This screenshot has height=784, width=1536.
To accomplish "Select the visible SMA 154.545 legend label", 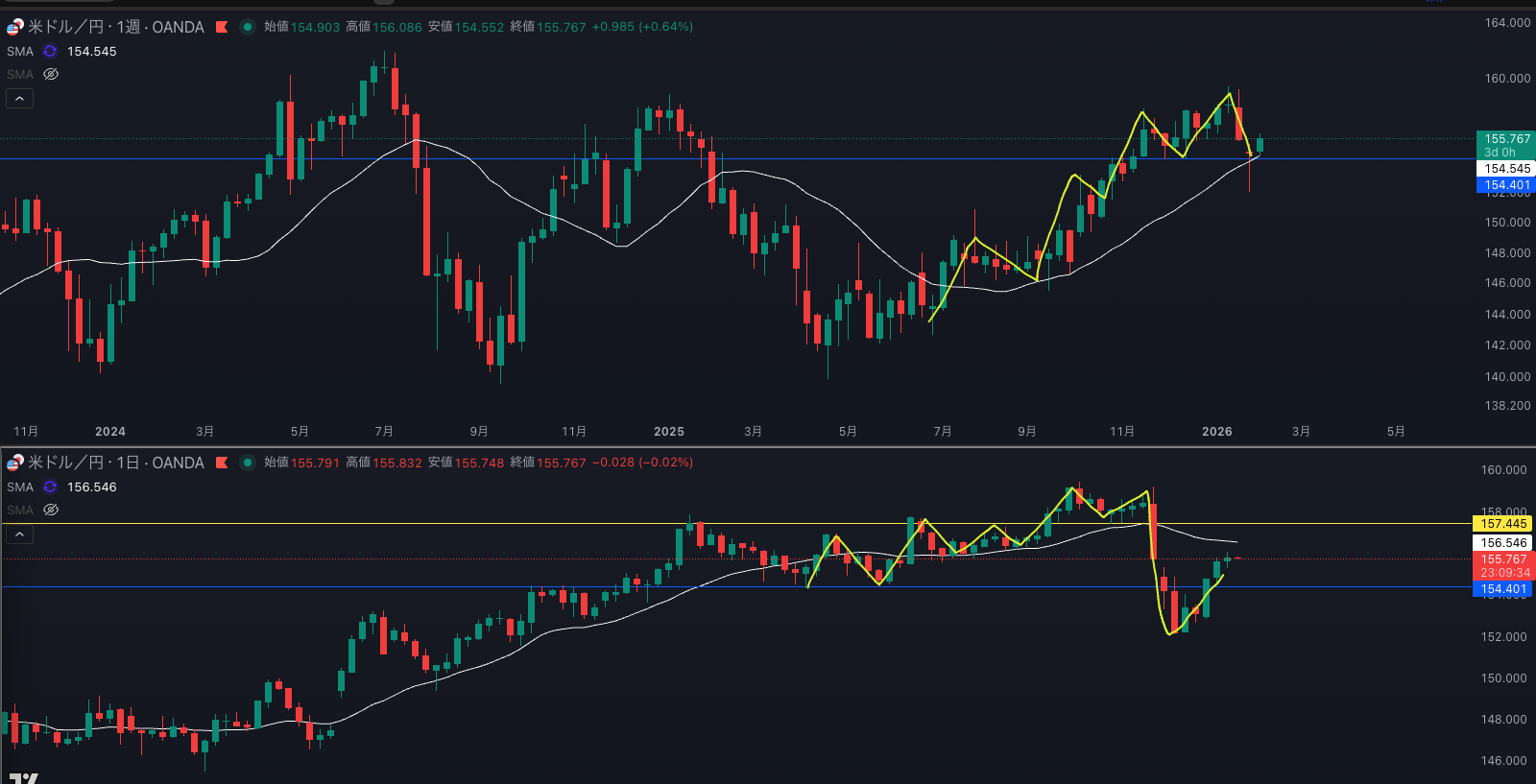I will 20,52.
